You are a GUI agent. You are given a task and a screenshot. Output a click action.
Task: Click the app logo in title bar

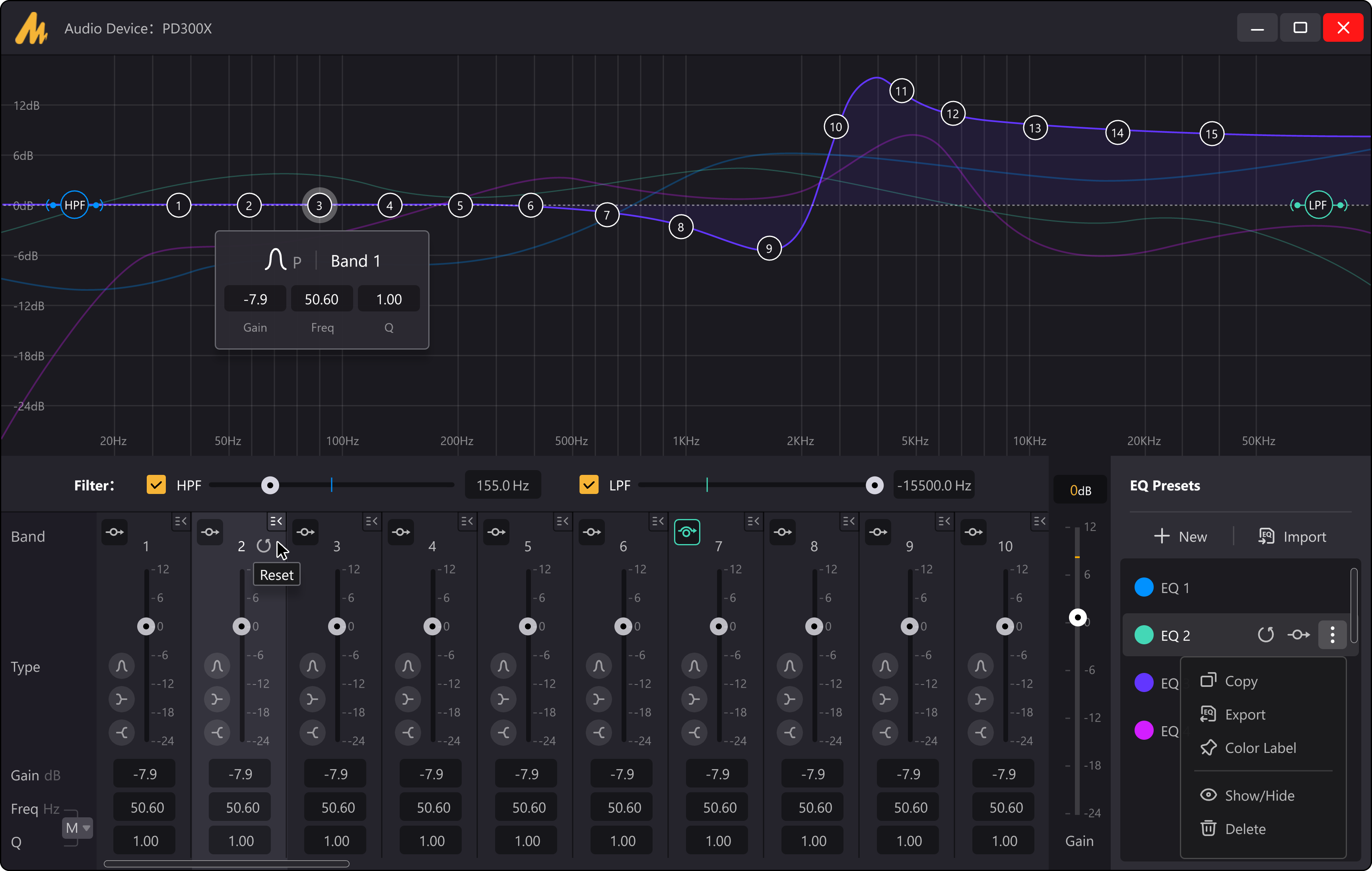[x=31, y=28]
